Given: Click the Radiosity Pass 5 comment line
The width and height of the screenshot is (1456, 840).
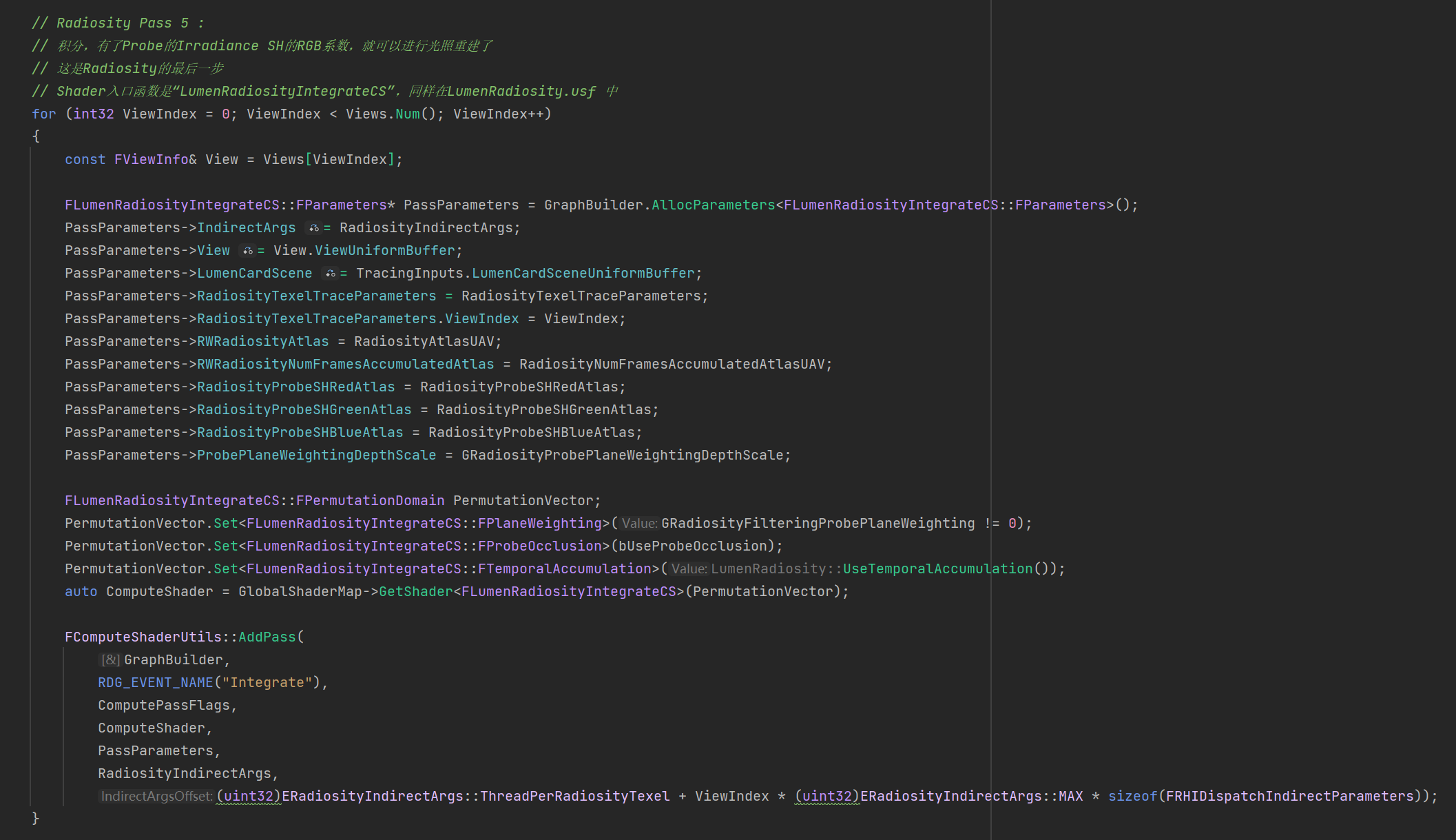Looking at the screenshot, I should coord(117,23).
